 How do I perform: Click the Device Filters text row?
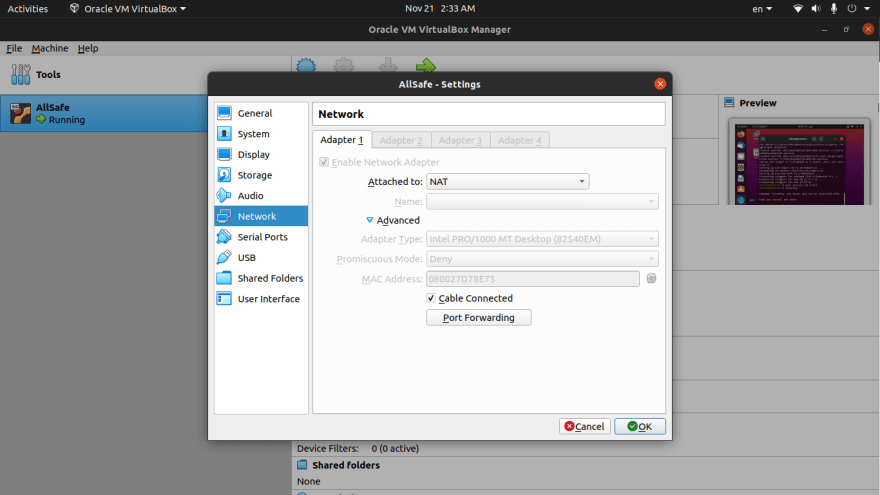point(358,448)
